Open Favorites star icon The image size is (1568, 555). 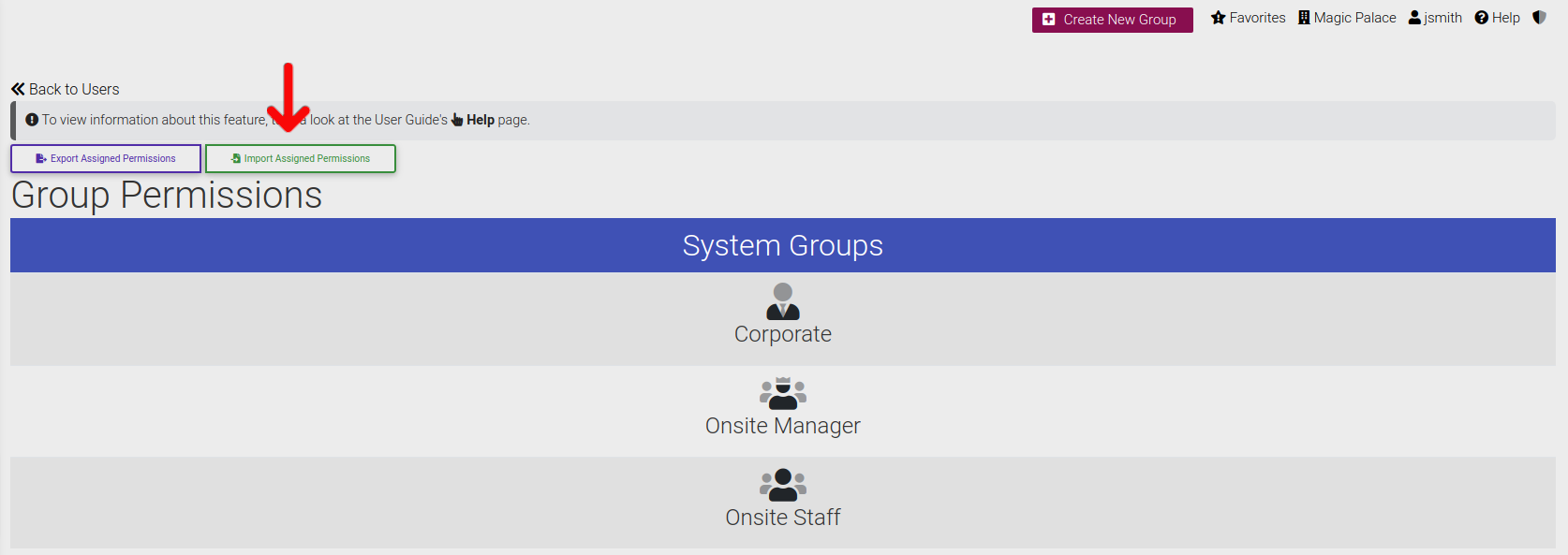[1218, 18]
